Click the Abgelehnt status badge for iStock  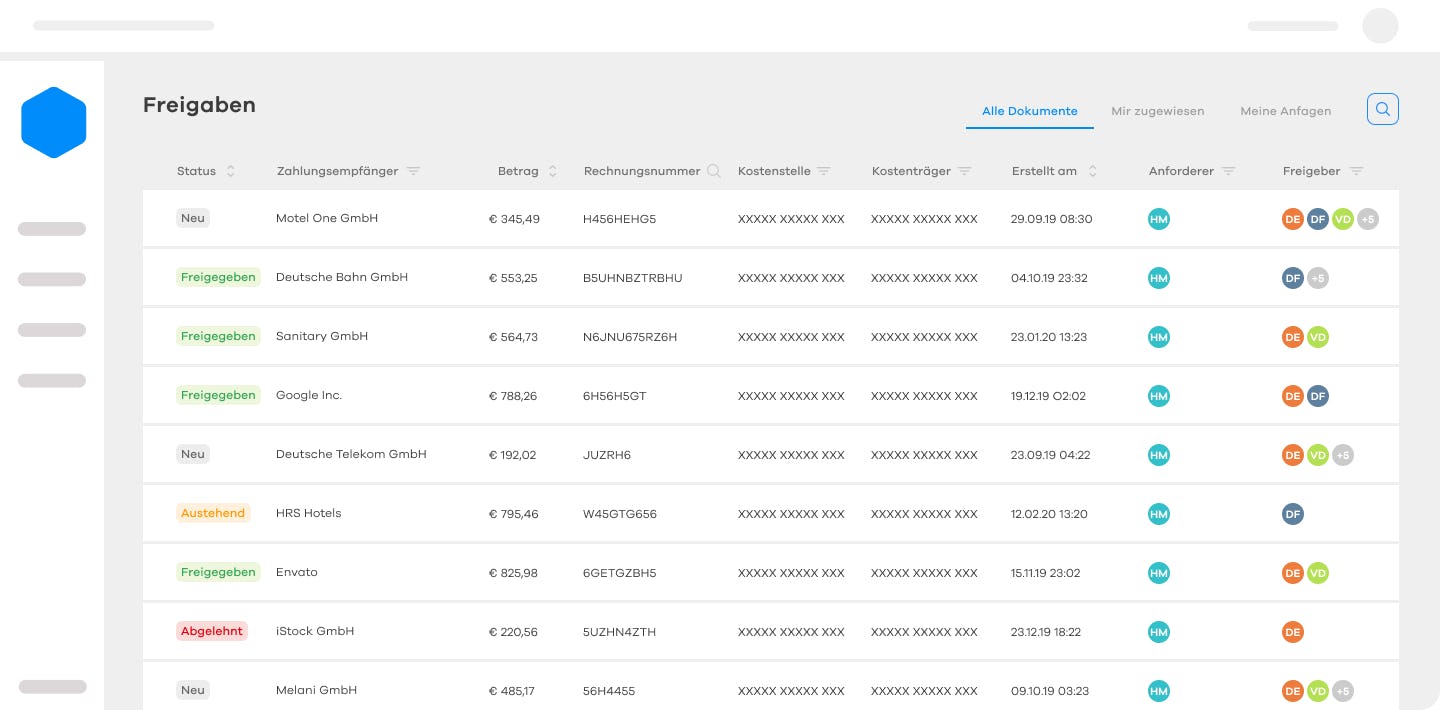212,631
